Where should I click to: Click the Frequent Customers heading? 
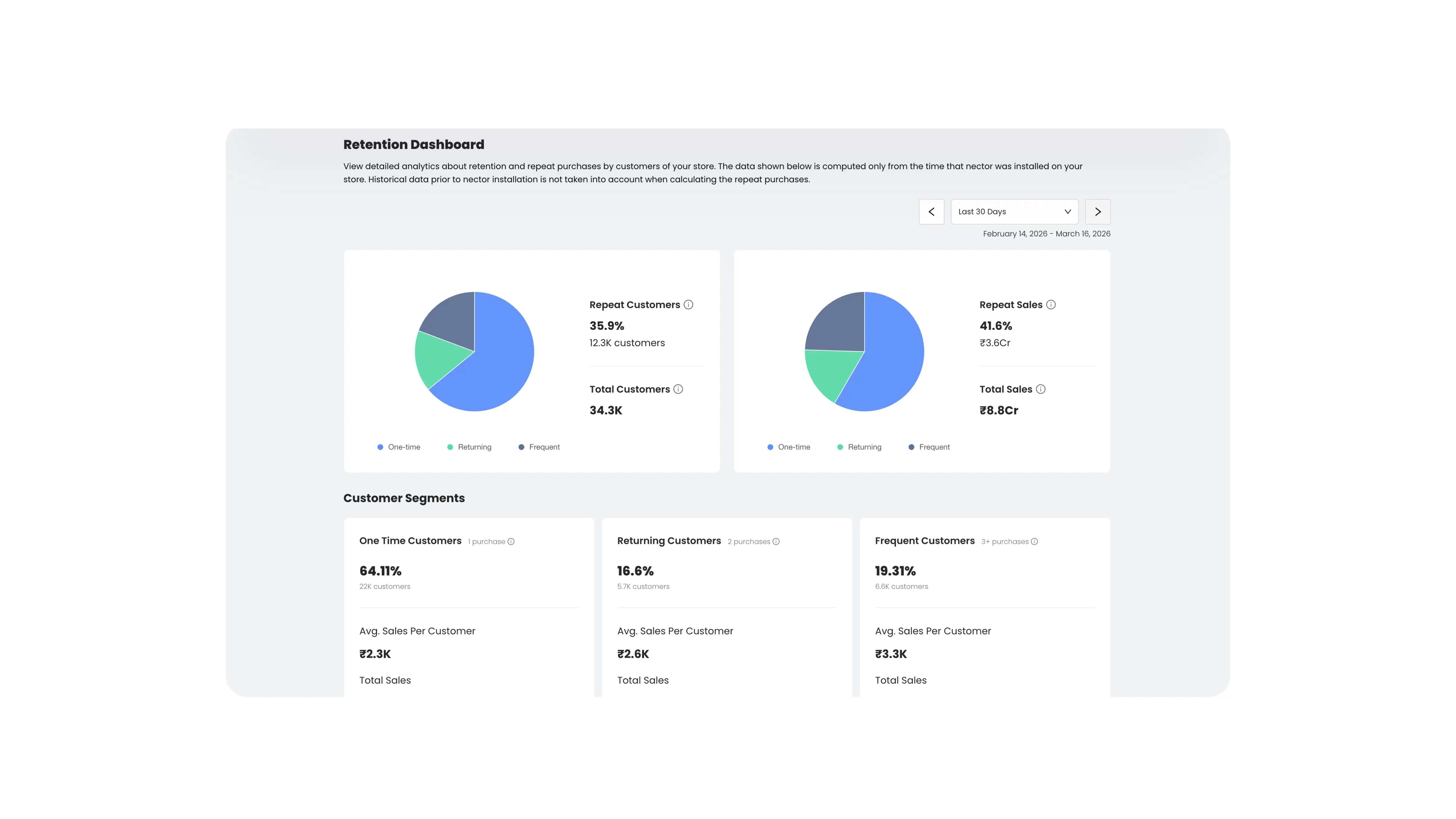[925, 540]
